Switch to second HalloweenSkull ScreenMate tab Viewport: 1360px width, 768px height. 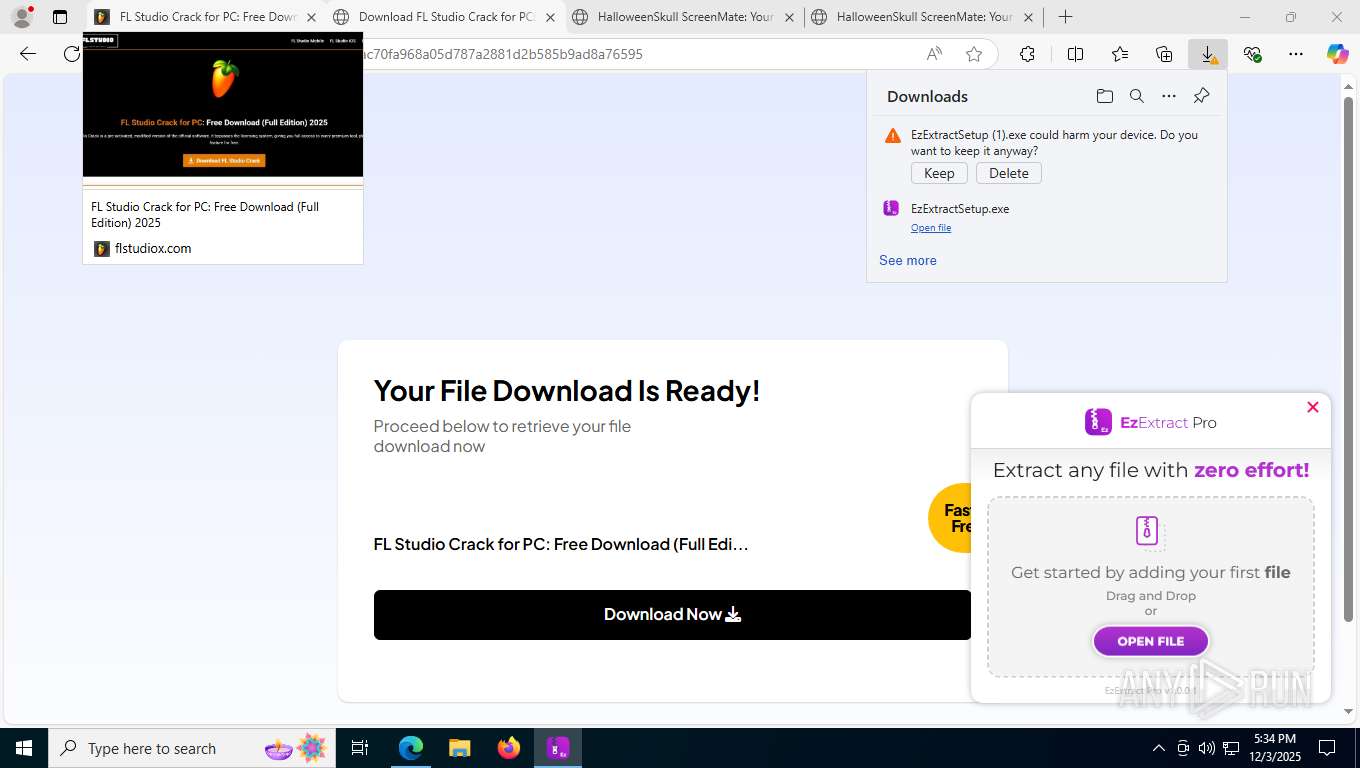(x=925, y=17)
